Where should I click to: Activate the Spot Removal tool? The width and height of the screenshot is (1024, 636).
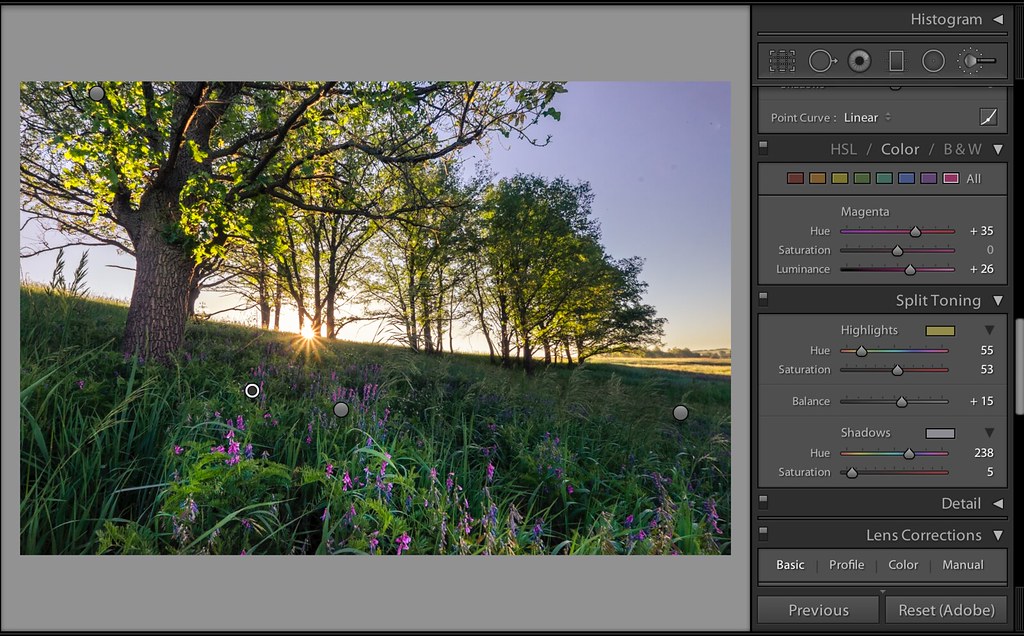coord(821,61)
